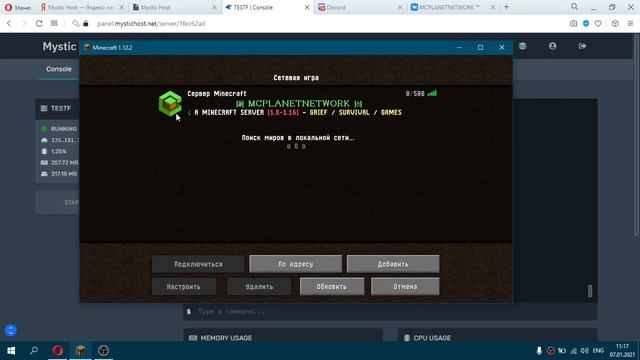Click the Подключиться button
This screenshot has width=640, height=360.
pyautogui.click(x=198, y=264)
